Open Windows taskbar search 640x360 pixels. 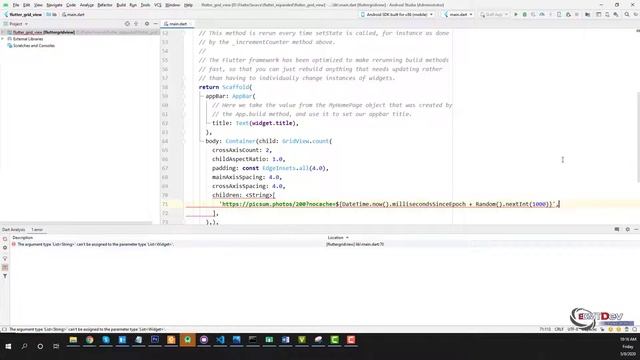point(24,346)
